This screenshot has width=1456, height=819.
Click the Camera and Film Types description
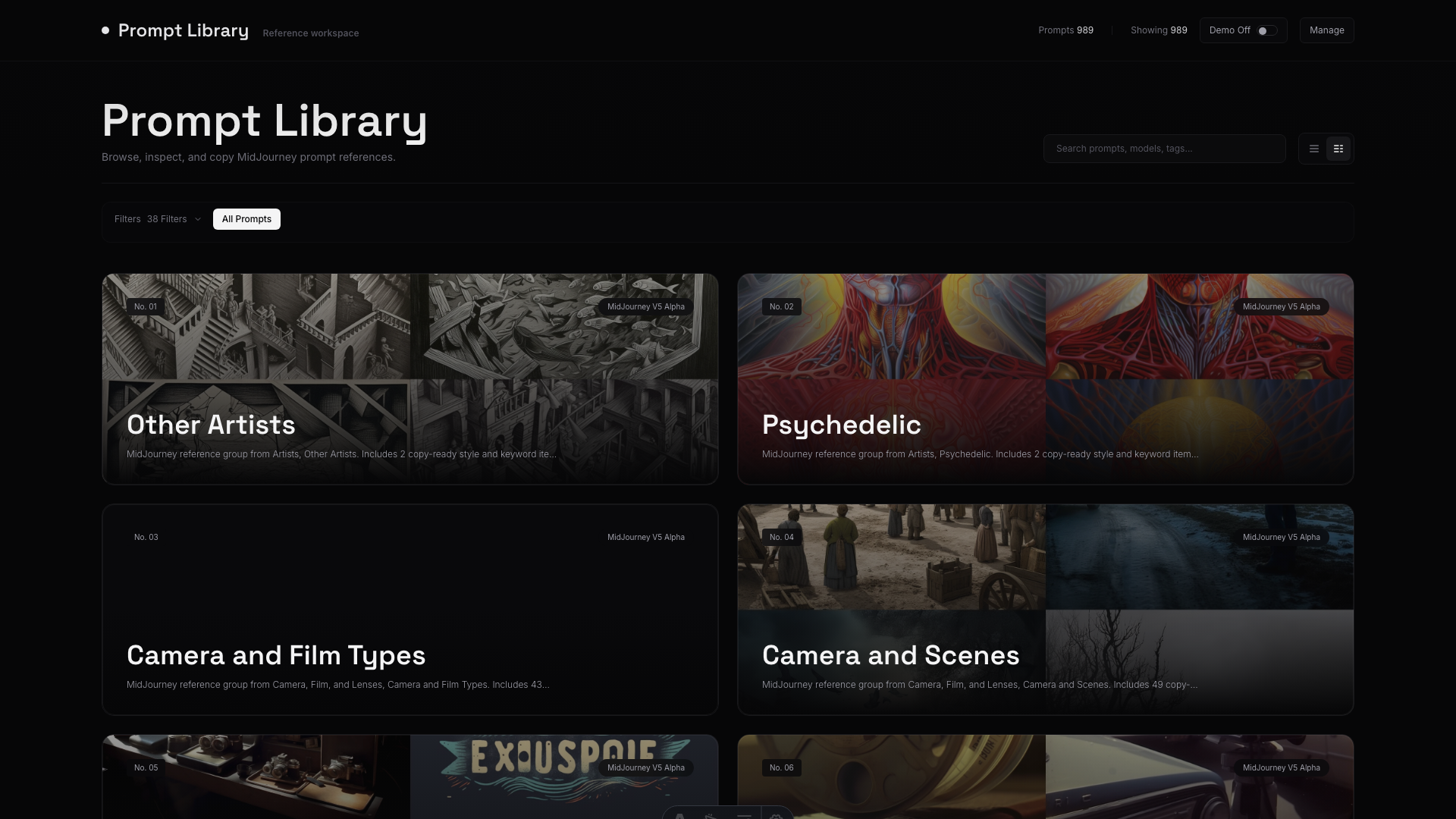[338, 685]
